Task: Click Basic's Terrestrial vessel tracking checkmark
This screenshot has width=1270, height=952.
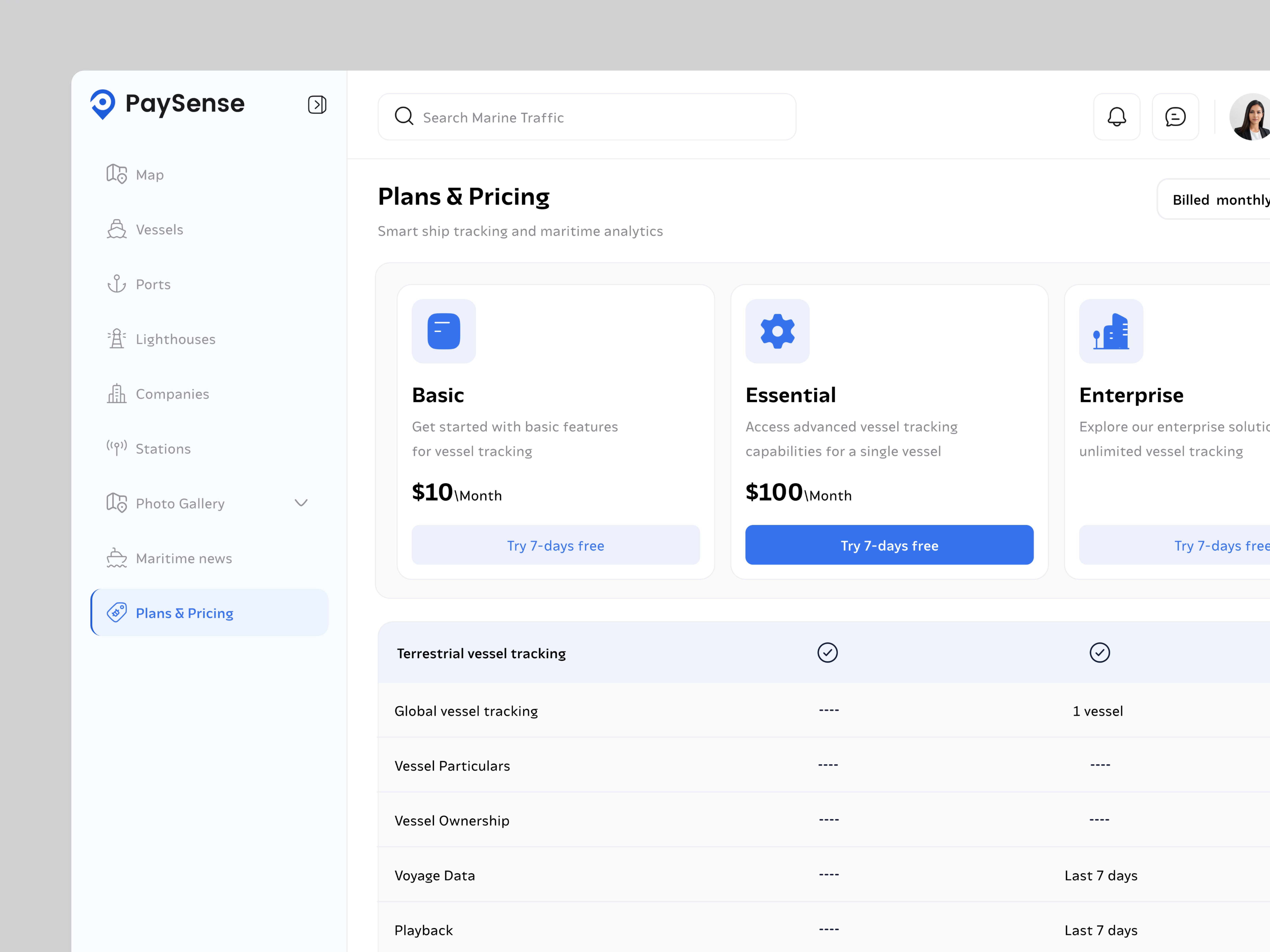Action: [x=827, y=653]
